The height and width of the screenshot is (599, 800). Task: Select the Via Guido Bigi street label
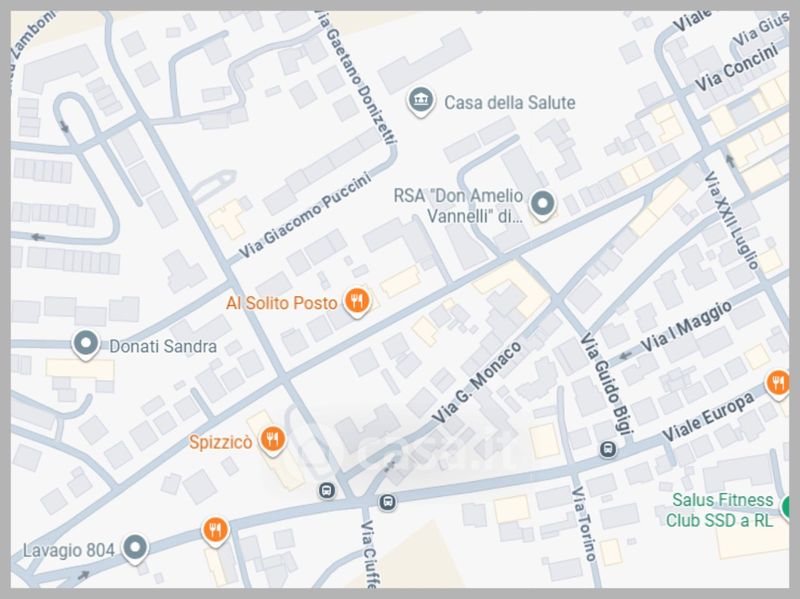pos(606,384)
